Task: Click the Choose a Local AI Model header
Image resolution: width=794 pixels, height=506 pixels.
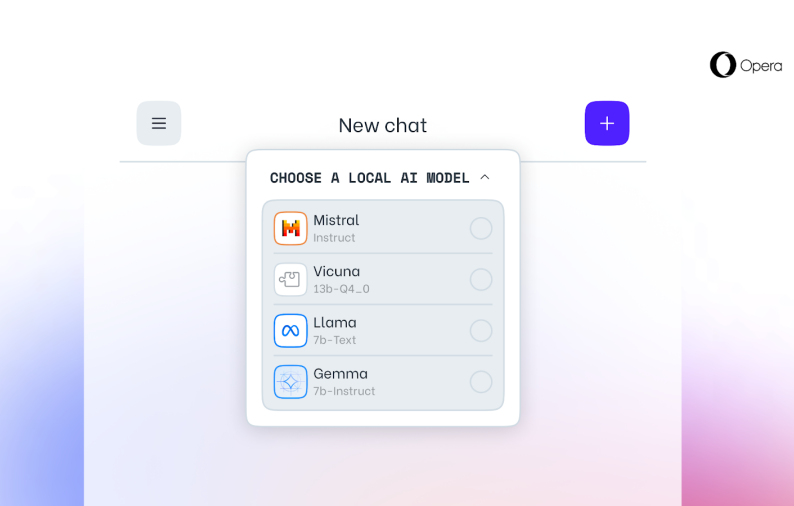Action: [369, 178]
